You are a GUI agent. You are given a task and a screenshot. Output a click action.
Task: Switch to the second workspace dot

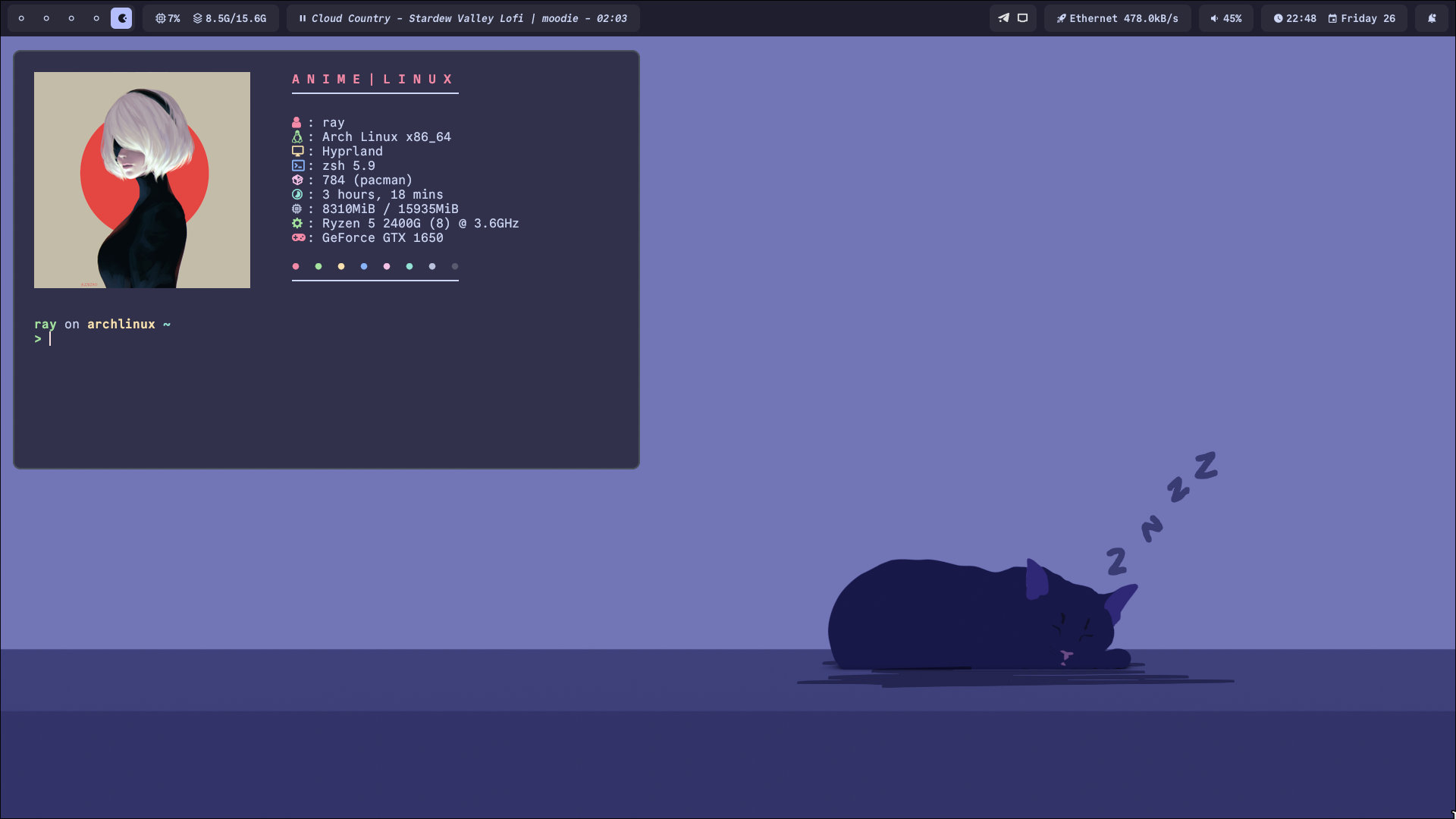46,18
